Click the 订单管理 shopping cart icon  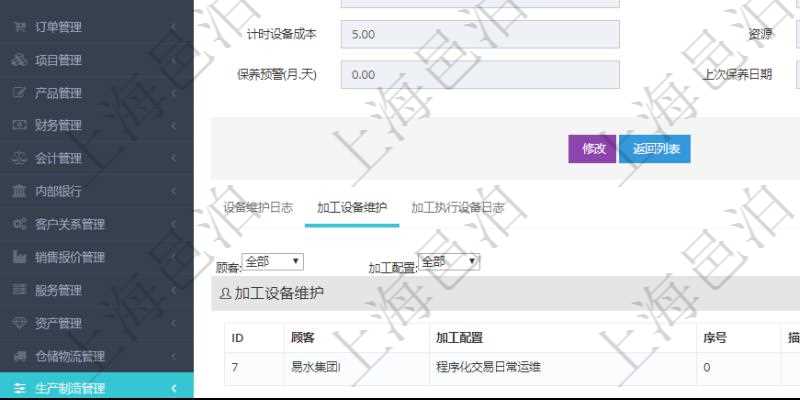pyautogui.click(x=19, y=27)
